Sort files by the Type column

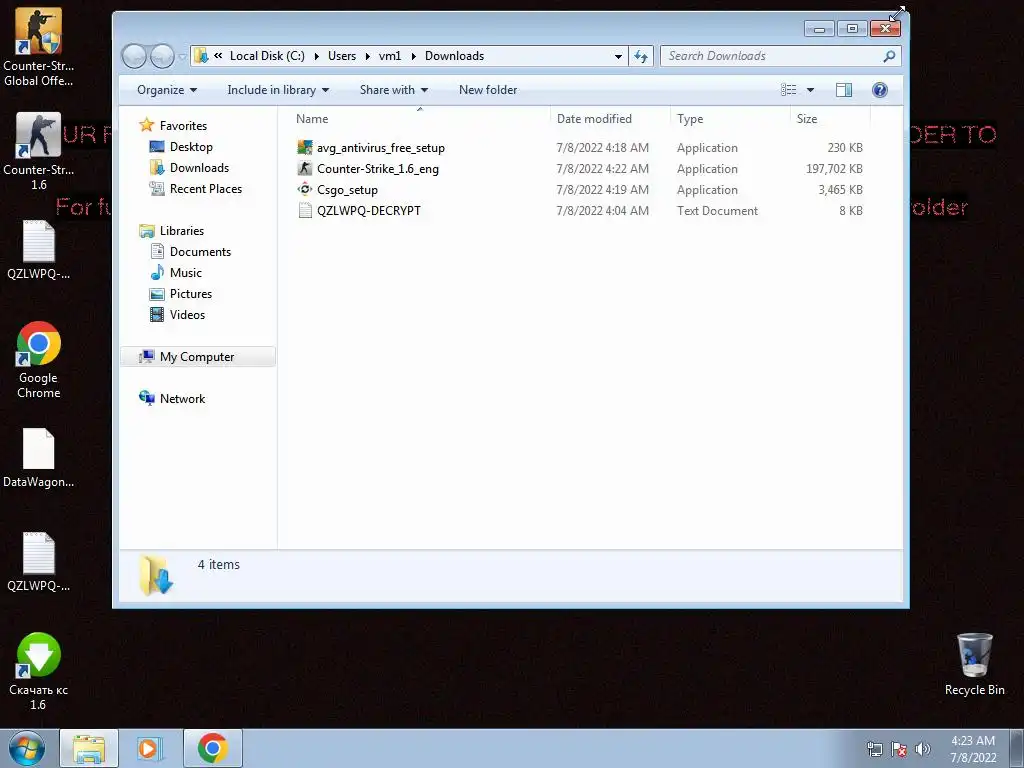730,119
